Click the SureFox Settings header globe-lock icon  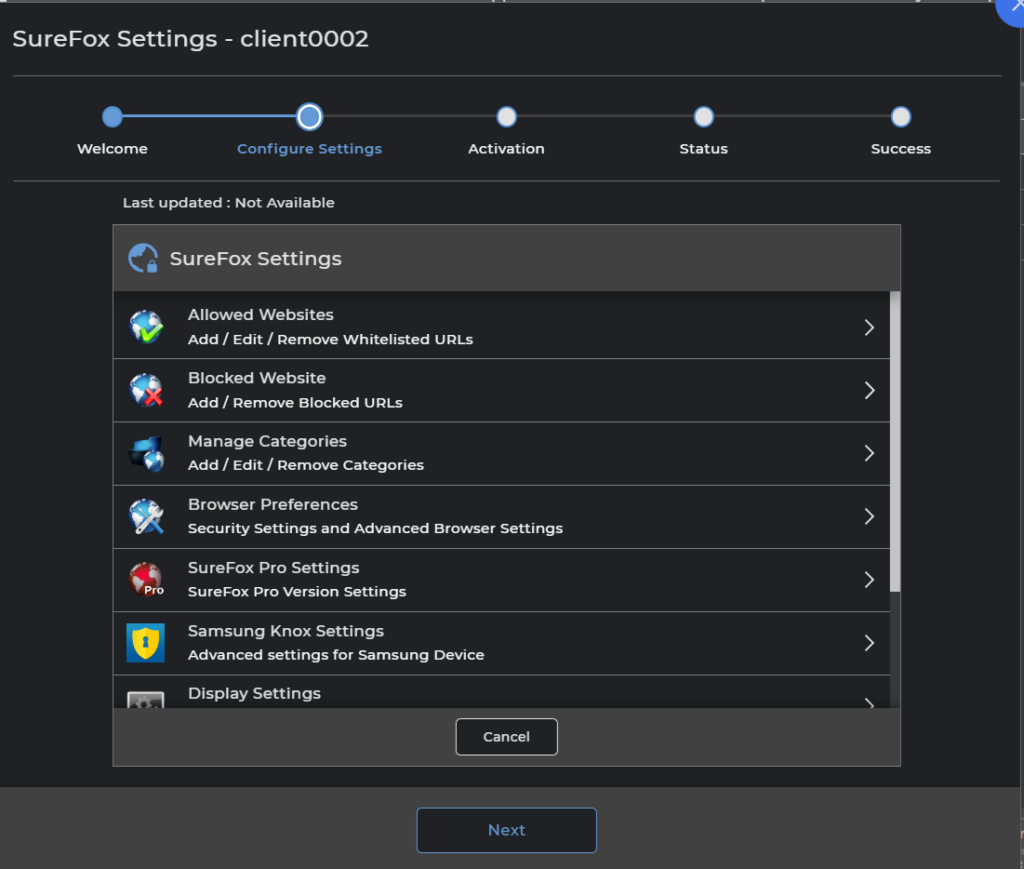(143, 259)
